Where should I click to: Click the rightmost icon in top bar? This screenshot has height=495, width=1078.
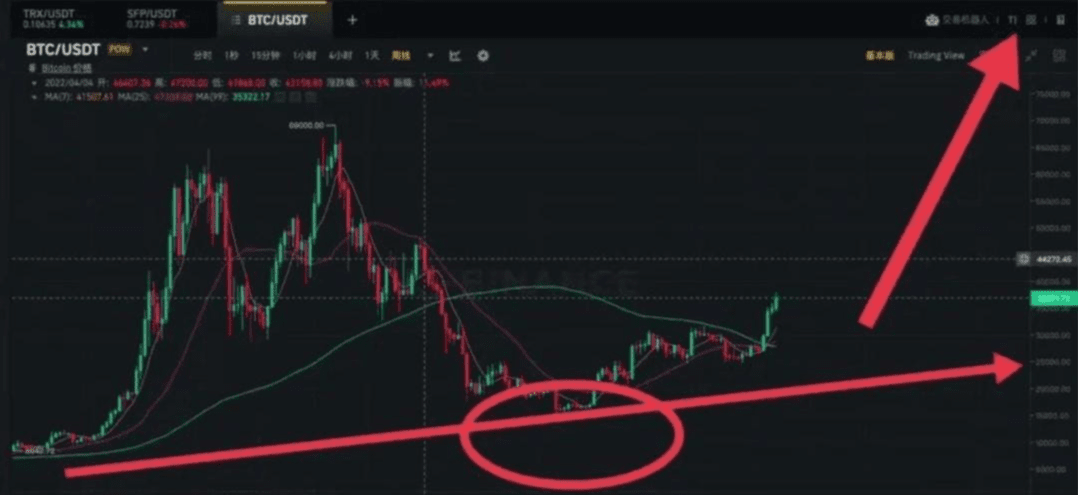point(1060,20)
